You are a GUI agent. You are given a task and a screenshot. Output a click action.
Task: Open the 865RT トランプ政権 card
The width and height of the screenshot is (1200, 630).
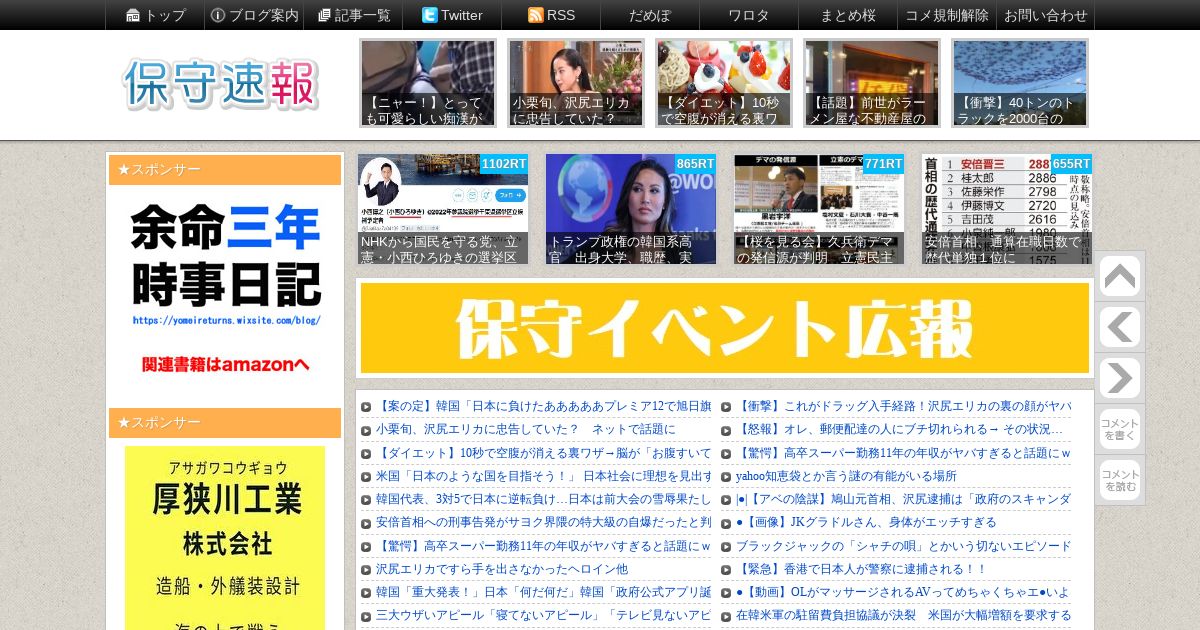tap(631, 209)
